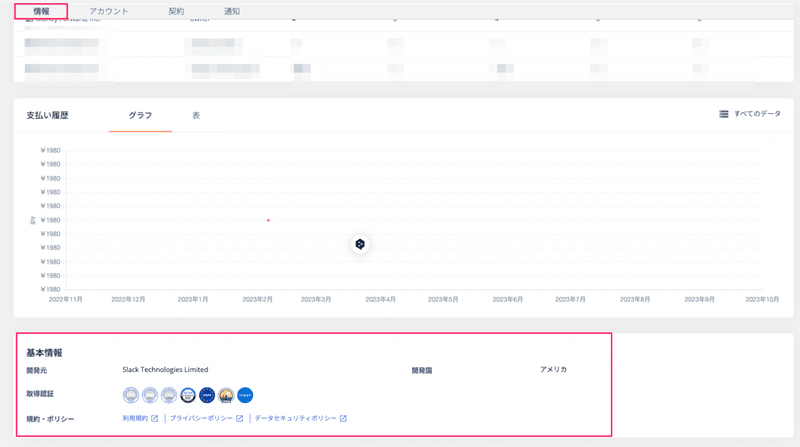Click the first light-blue certification badge
Viewport: 800px width, 447px height.
131,395
